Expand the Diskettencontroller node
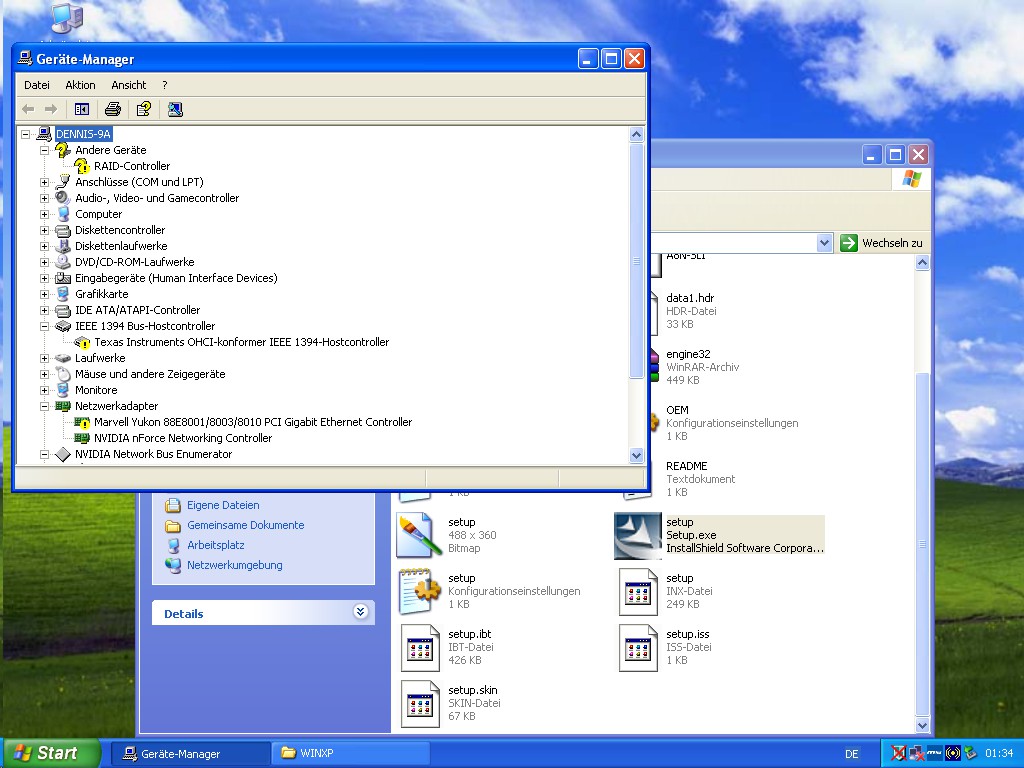Image resolution: width=1024 pixels, height=768 pixels. [x=44, y=230]
